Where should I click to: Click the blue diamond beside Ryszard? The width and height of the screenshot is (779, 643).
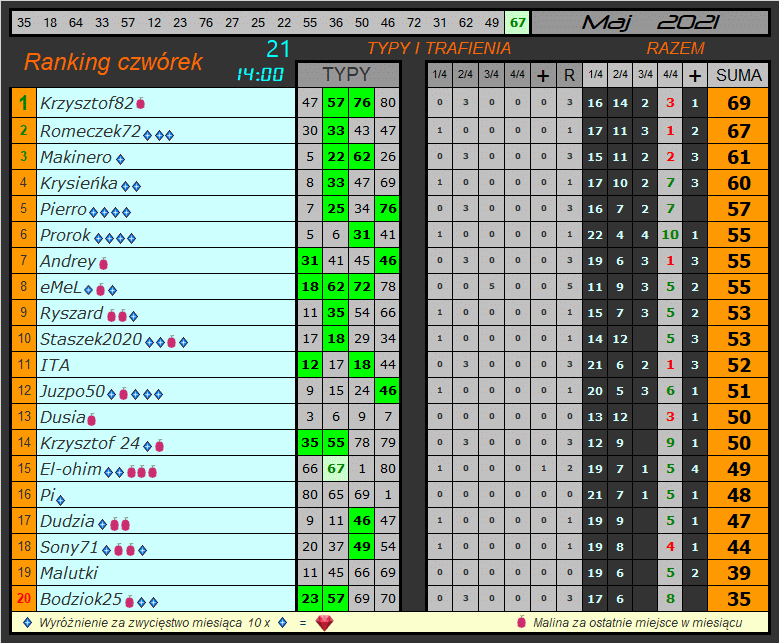coord(133,316)
